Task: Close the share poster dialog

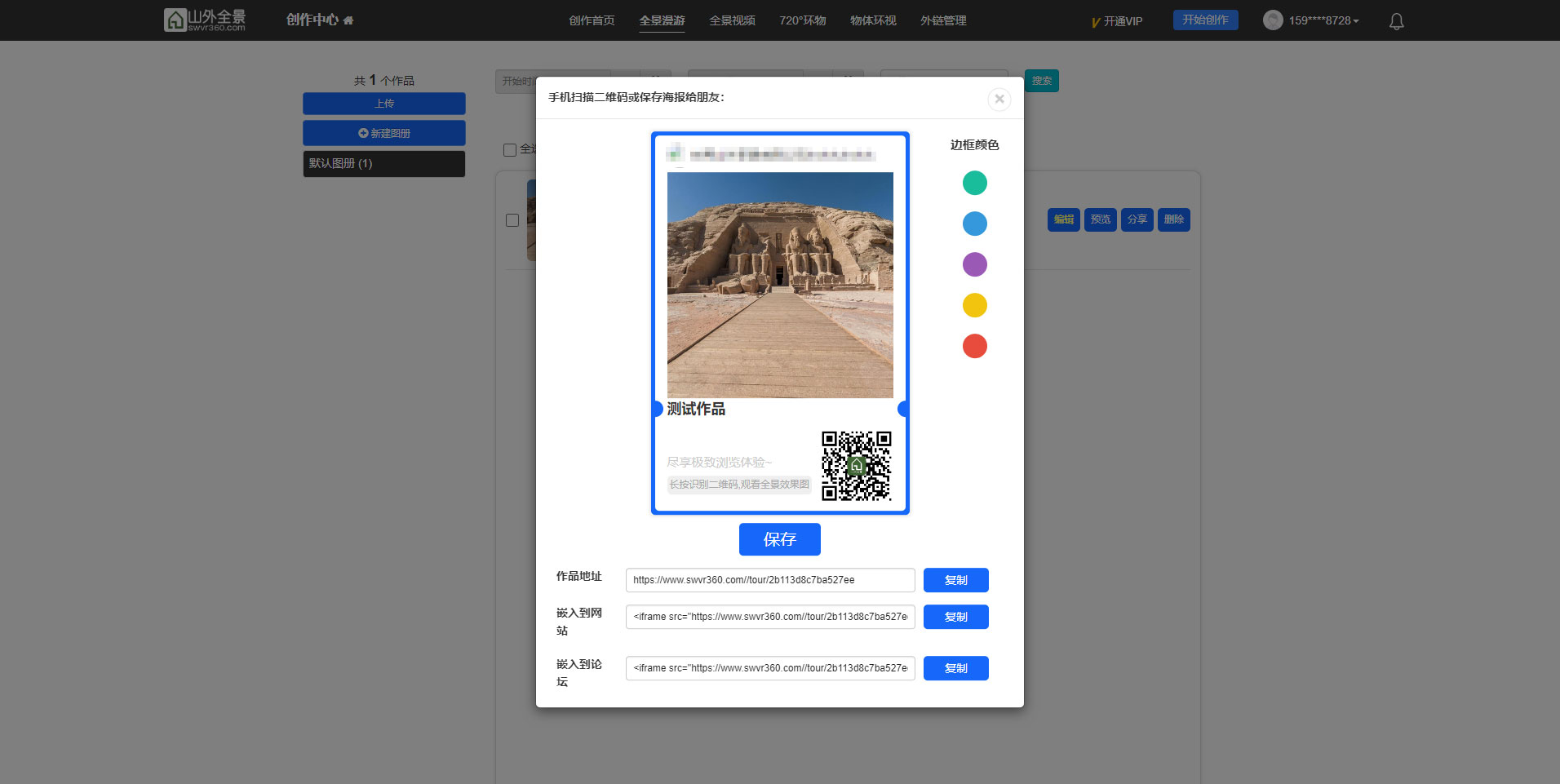Action: [x=999, y=99]
